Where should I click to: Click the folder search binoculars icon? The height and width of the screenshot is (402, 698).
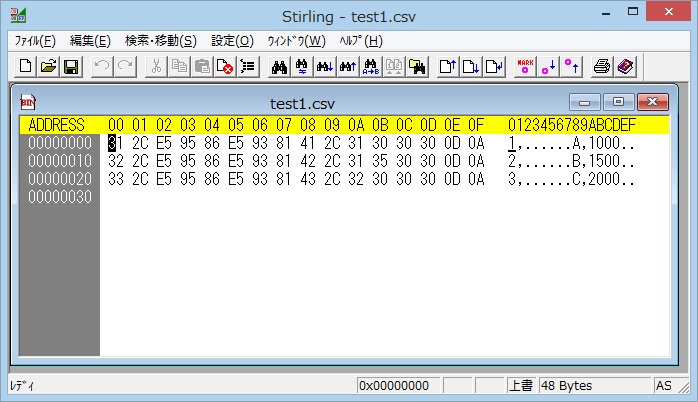(417, 67)
